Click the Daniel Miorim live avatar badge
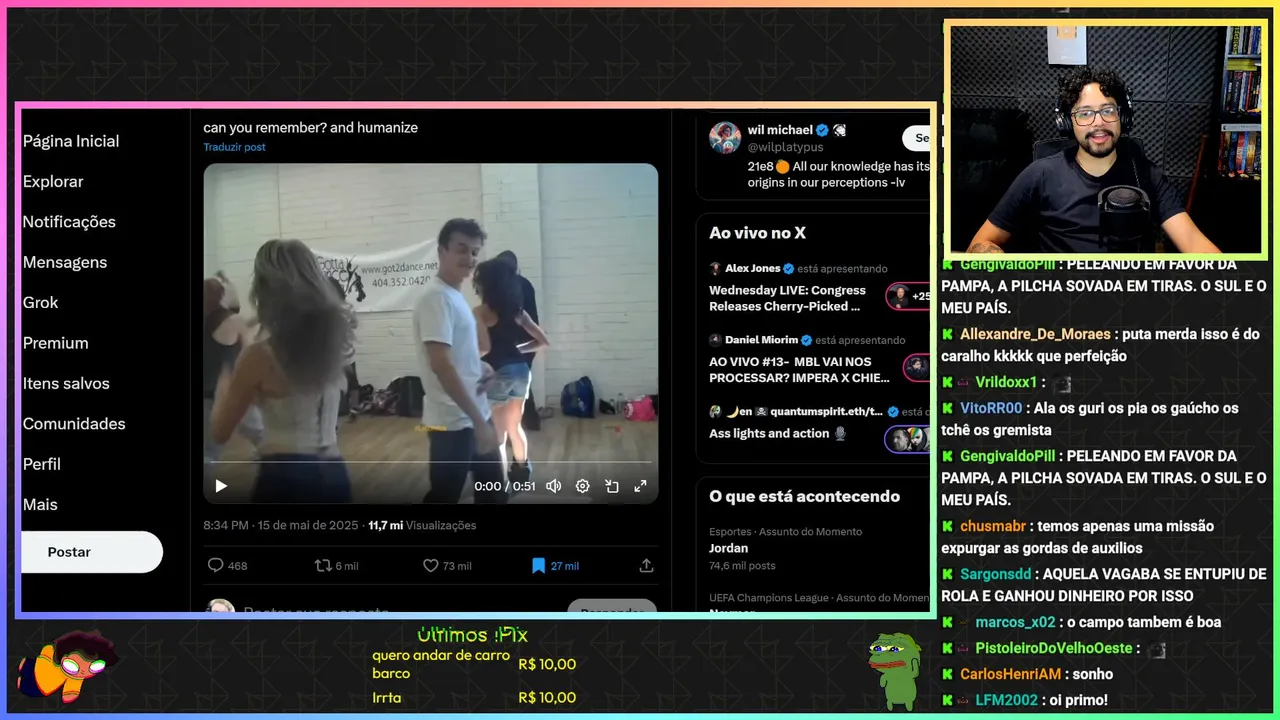 (917, 367)
